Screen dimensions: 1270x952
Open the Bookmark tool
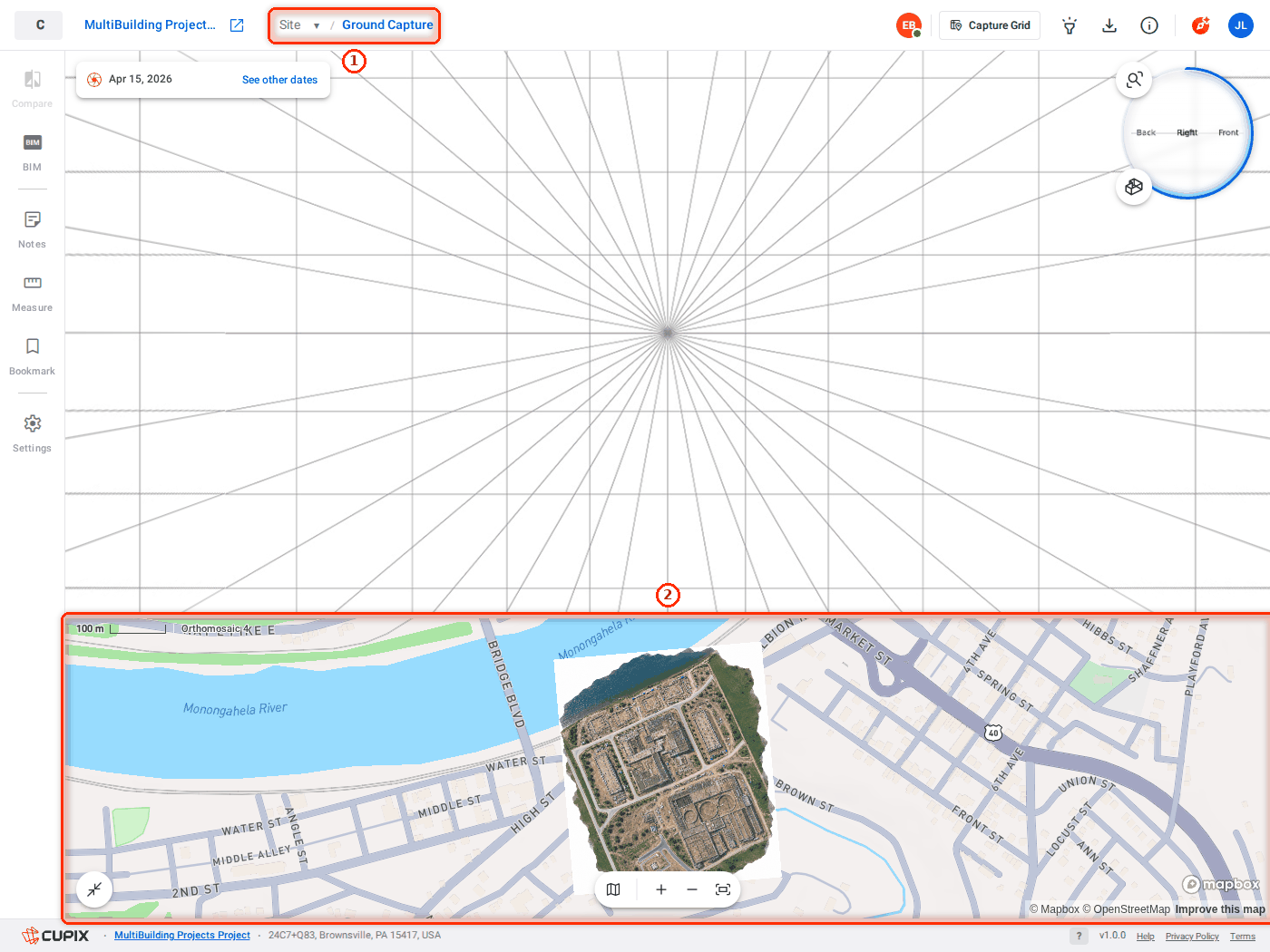click(32, 356)
